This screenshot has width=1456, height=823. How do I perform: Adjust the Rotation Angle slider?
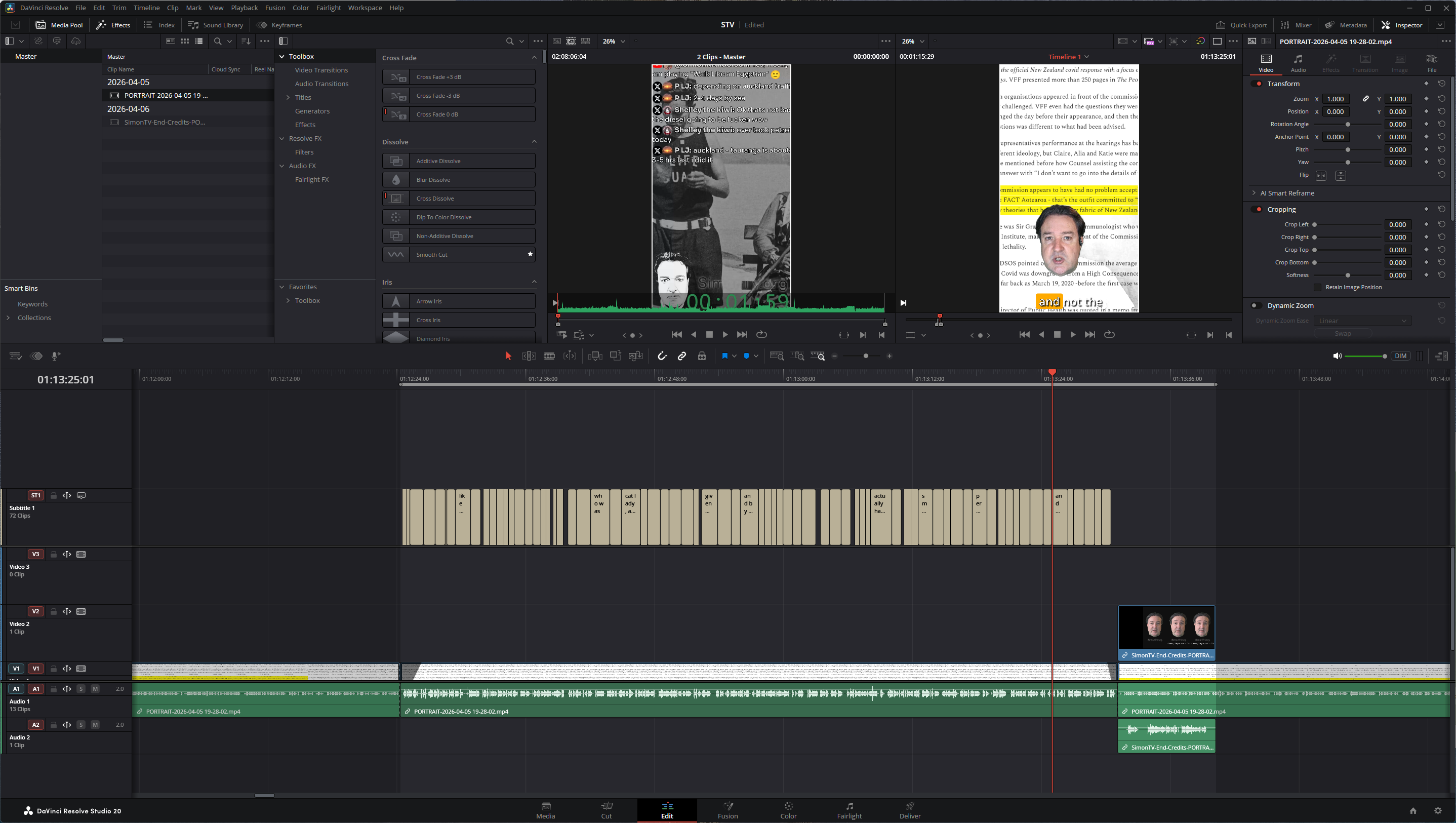pyautogui.click(x=1348, y=125)
